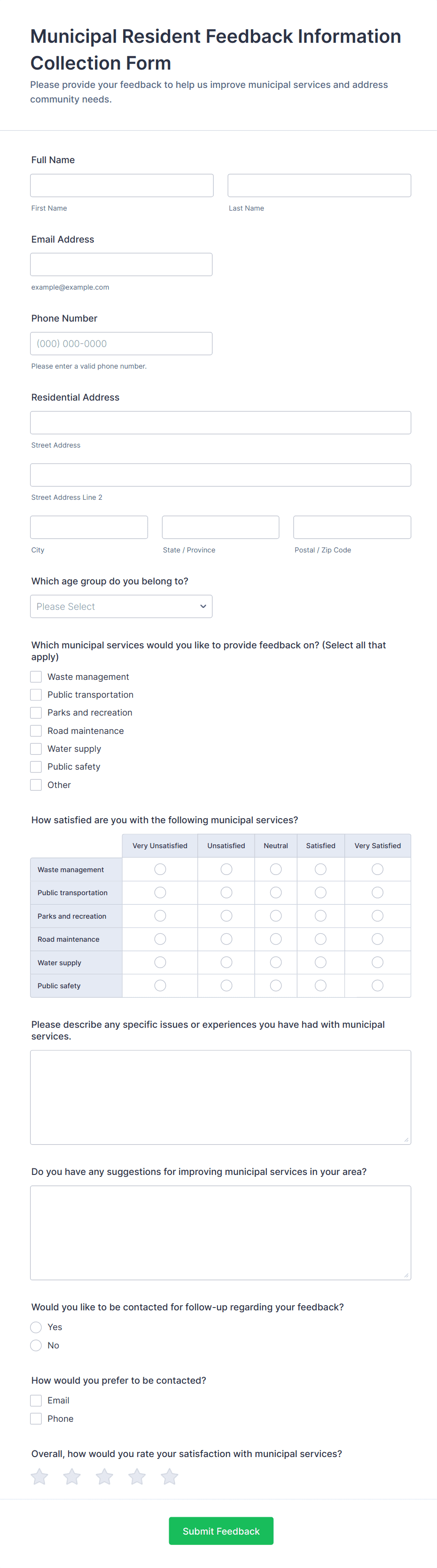Choose No for follow-up contact
Image resolution: width=437 pixels, height=1568 pixels.
37,1345
